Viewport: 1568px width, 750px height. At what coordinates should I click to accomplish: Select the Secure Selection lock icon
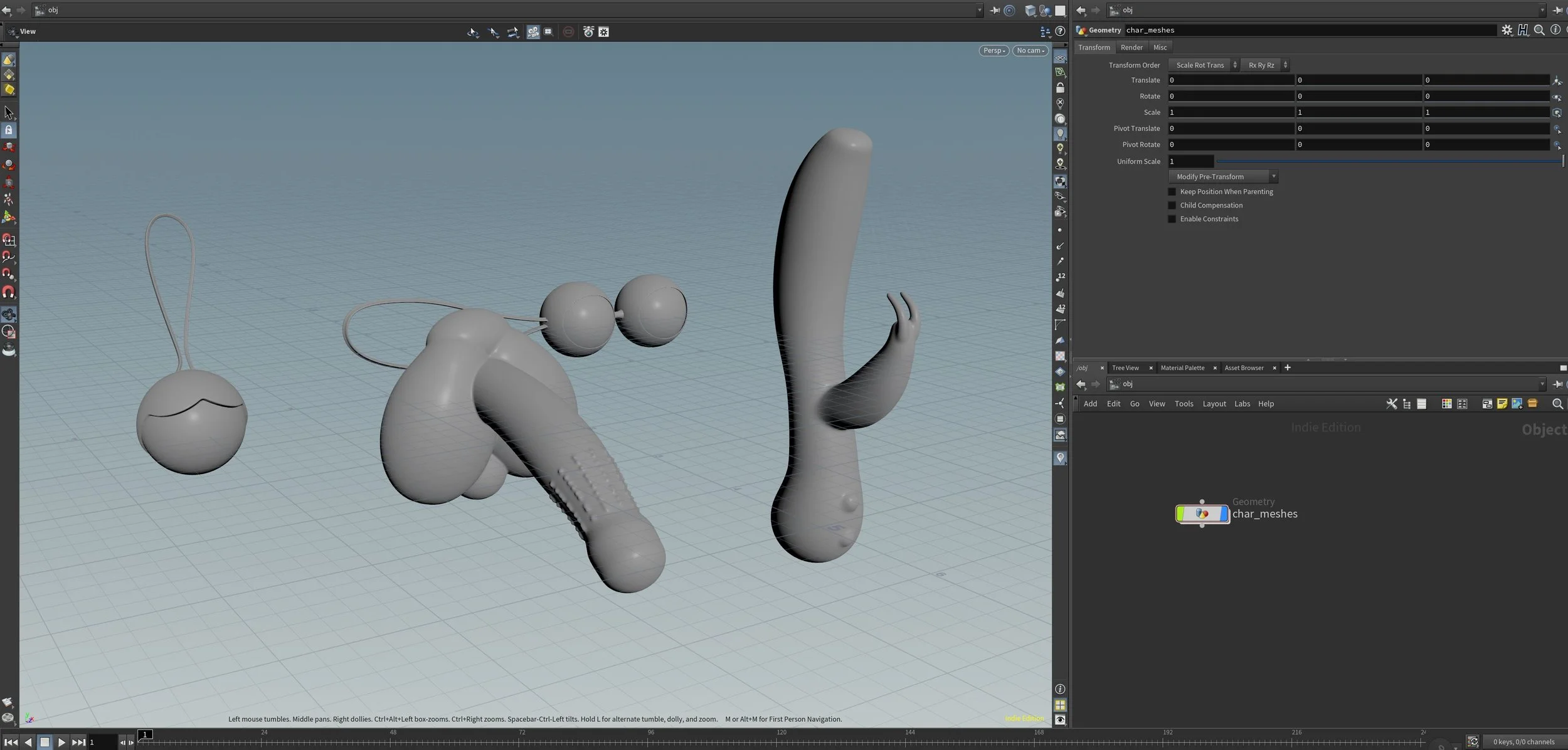tap(9, 129)
